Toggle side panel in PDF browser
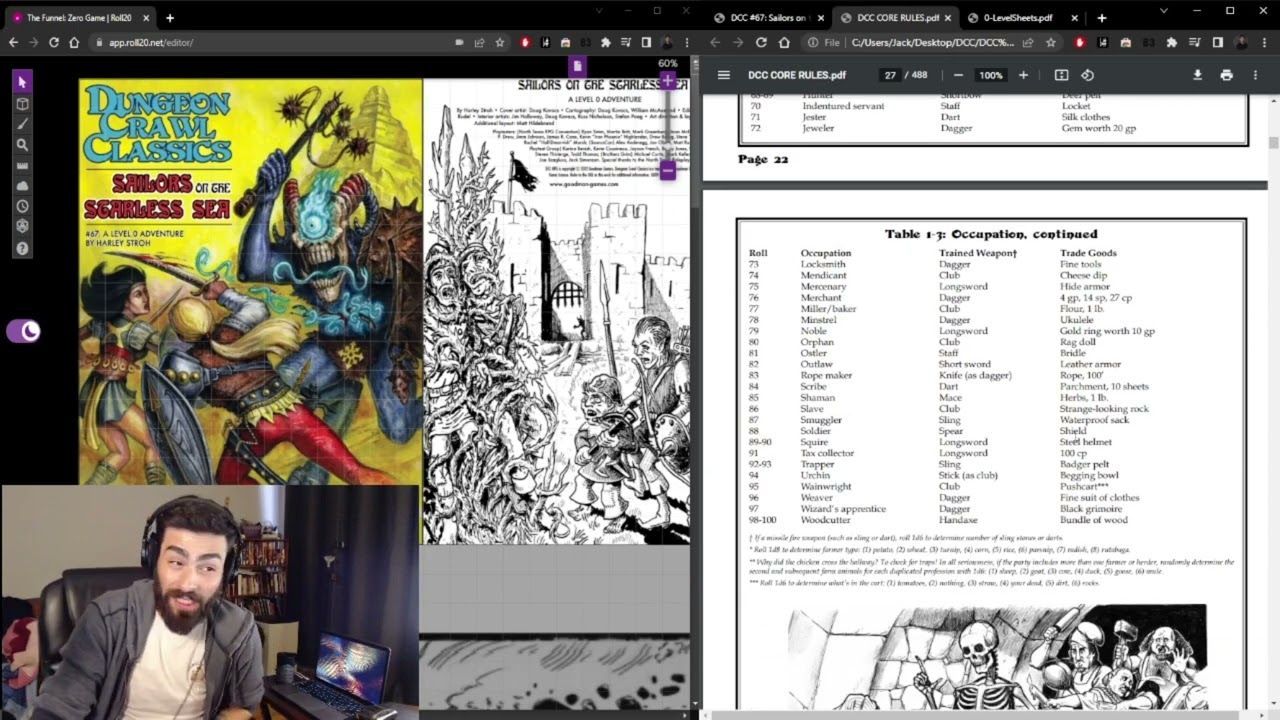This screenshot has height=720, width=1280. click(x=1217, y=42)
